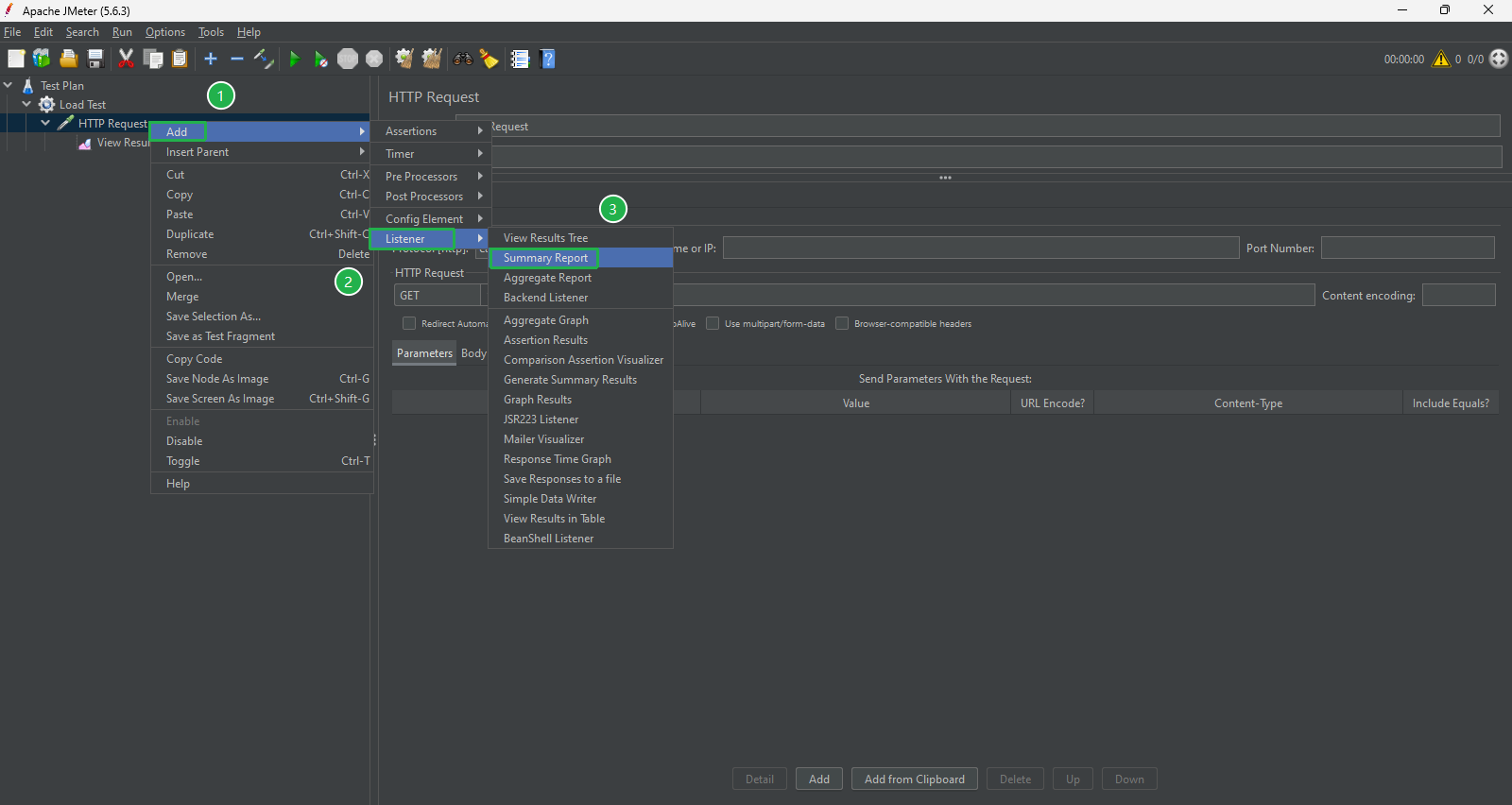This screenshot has height=805, width=1512.
Task: Click the Paste clipboard icon
Action: pos(180,59)
